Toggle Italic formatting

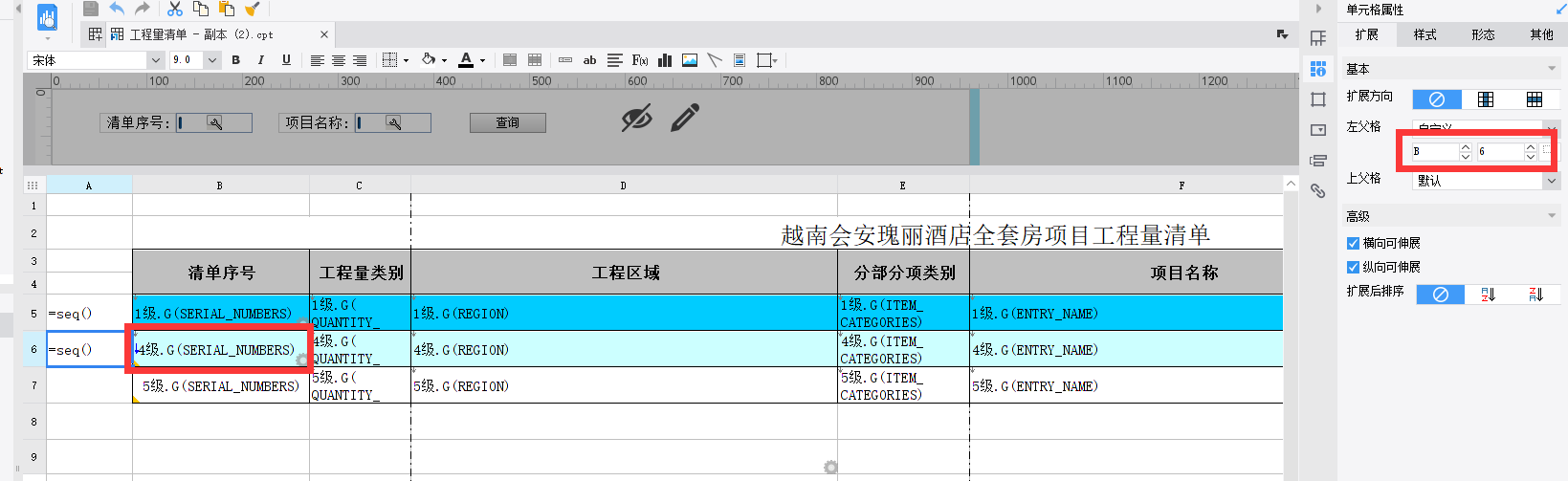pos(260,59)
